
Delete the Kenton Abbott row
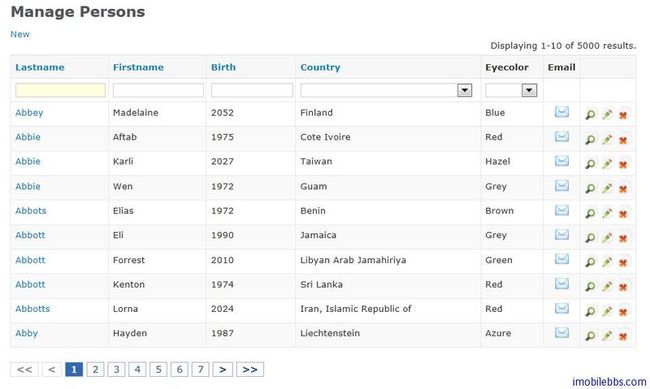(623, 287)
